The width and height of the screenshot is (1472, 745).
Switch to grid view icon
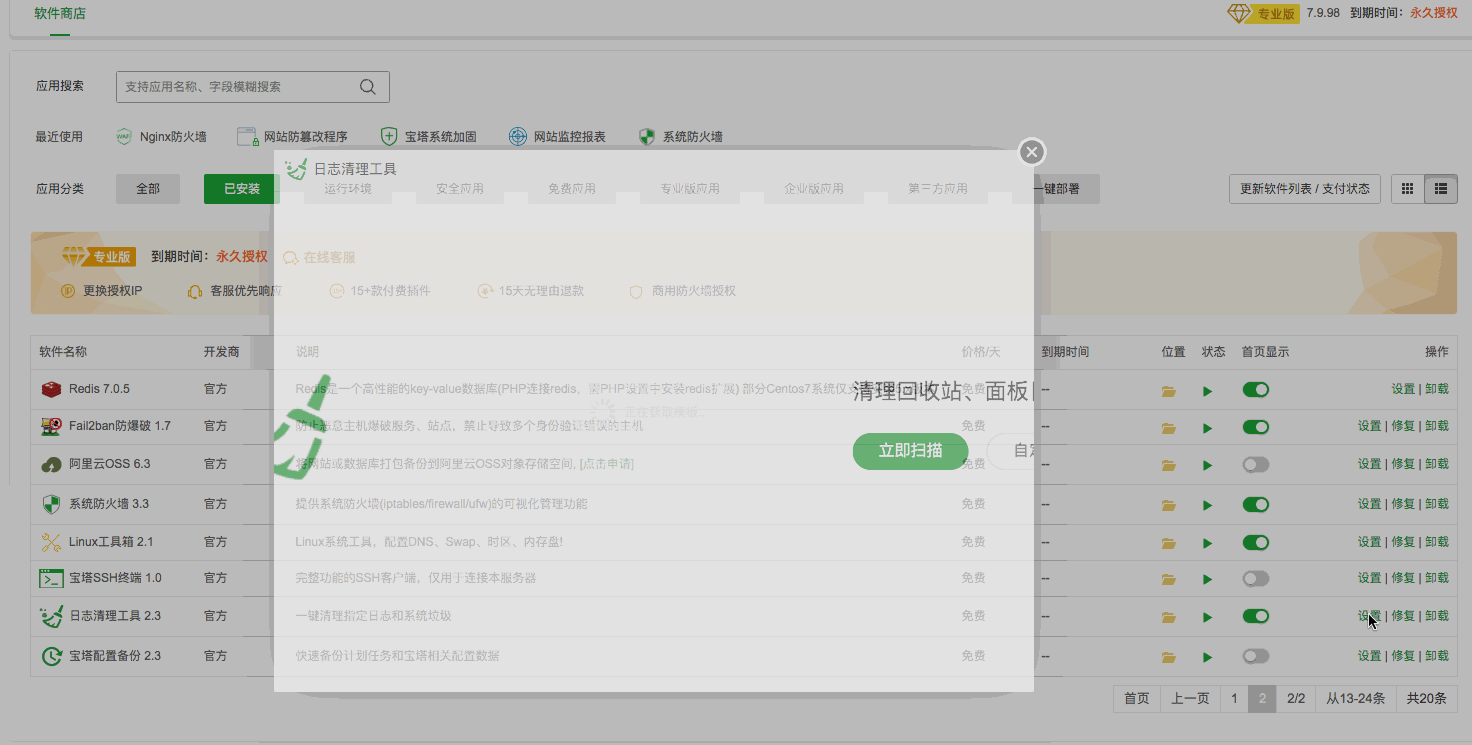[x=1407, y=189]
